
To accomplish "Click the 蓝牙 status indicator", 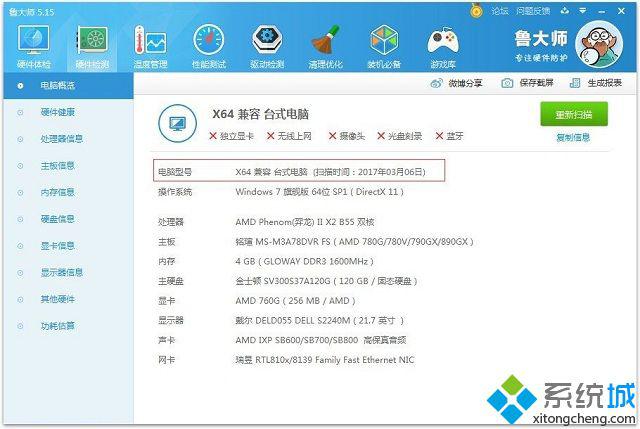I will (449, 136).
